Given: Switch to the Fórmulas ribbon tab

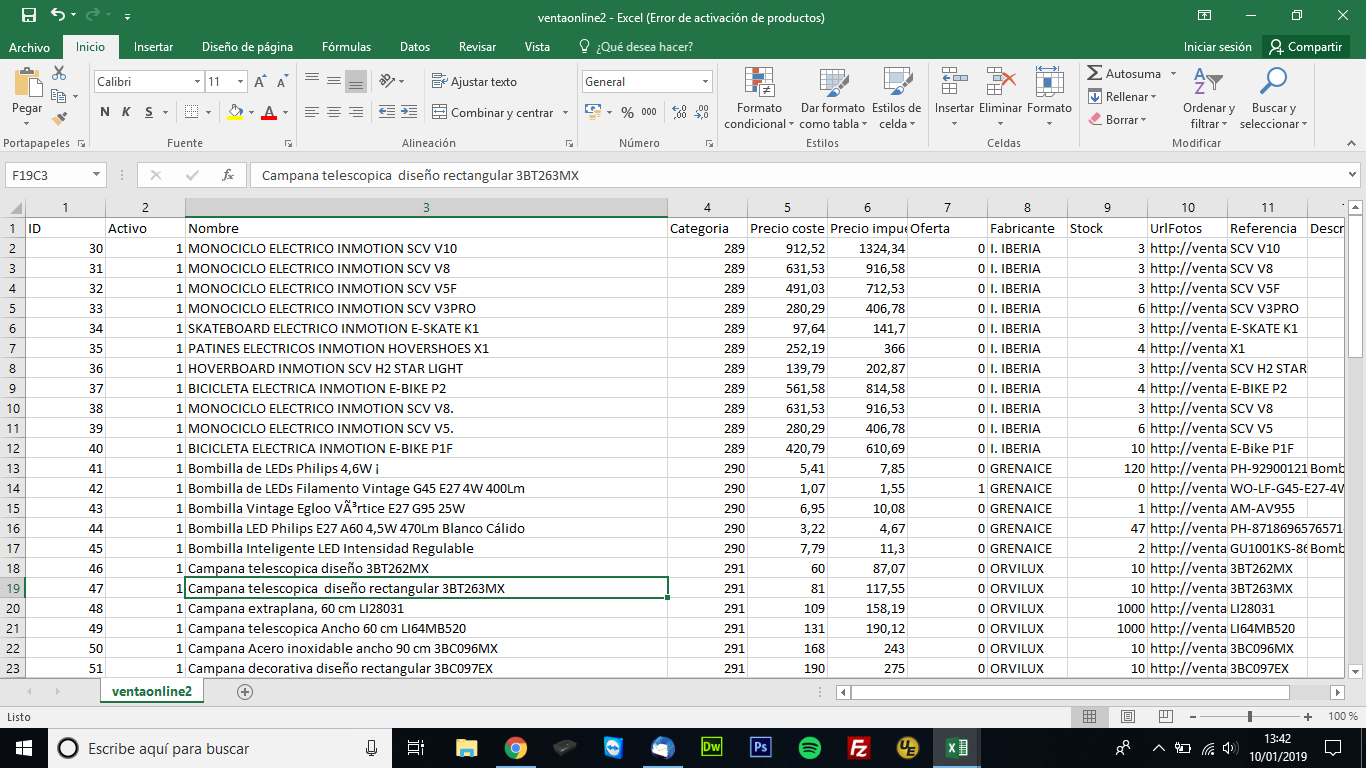Looking at the screenshot, I should [x=346, y=47].
